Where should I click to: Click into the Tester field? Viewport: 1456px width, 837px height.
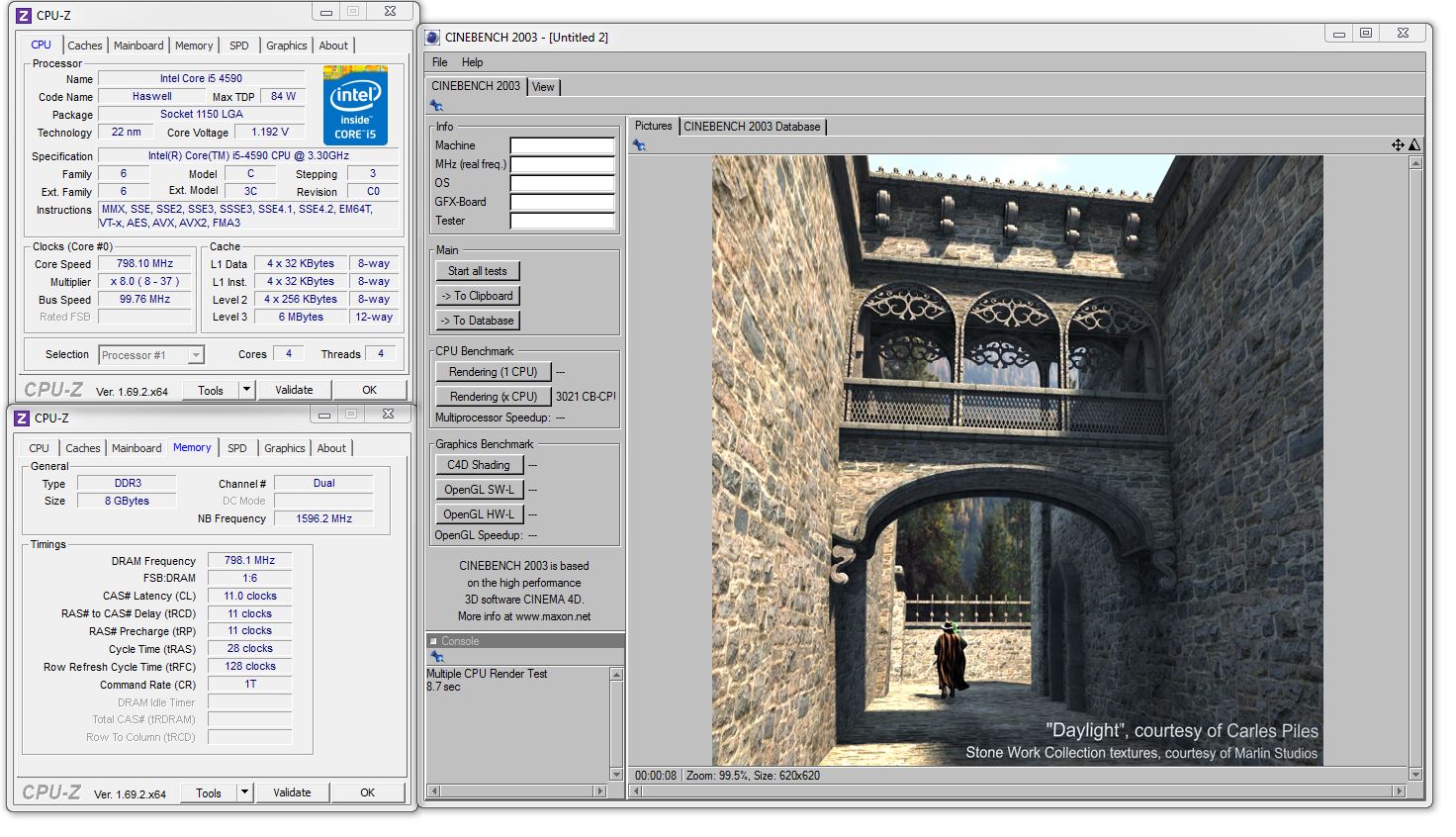click(x=562, y=221)
